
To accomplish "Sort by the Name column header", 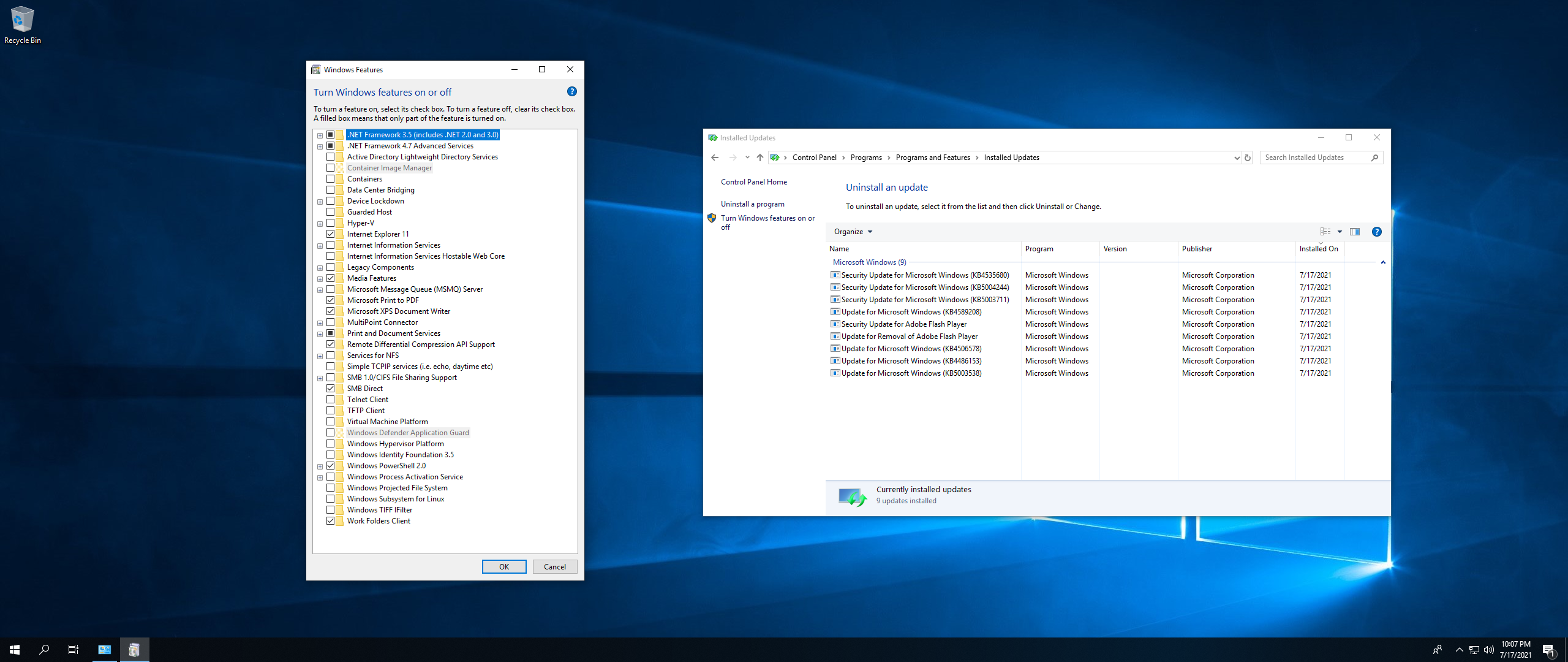I will pos(923,249).
